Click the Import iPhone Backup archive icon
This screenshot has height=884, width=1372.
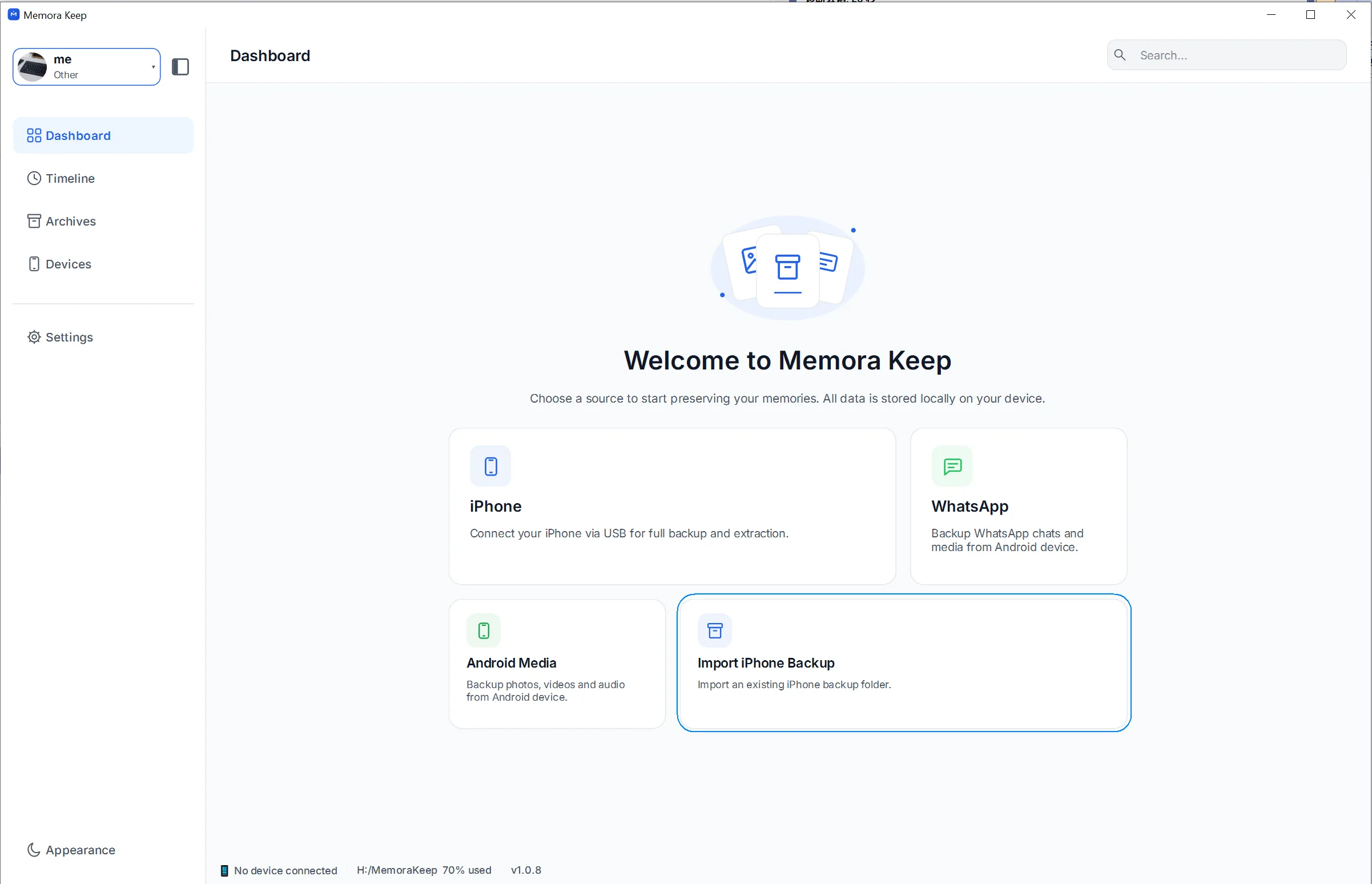pyautogui.click(x=714, y=631)
